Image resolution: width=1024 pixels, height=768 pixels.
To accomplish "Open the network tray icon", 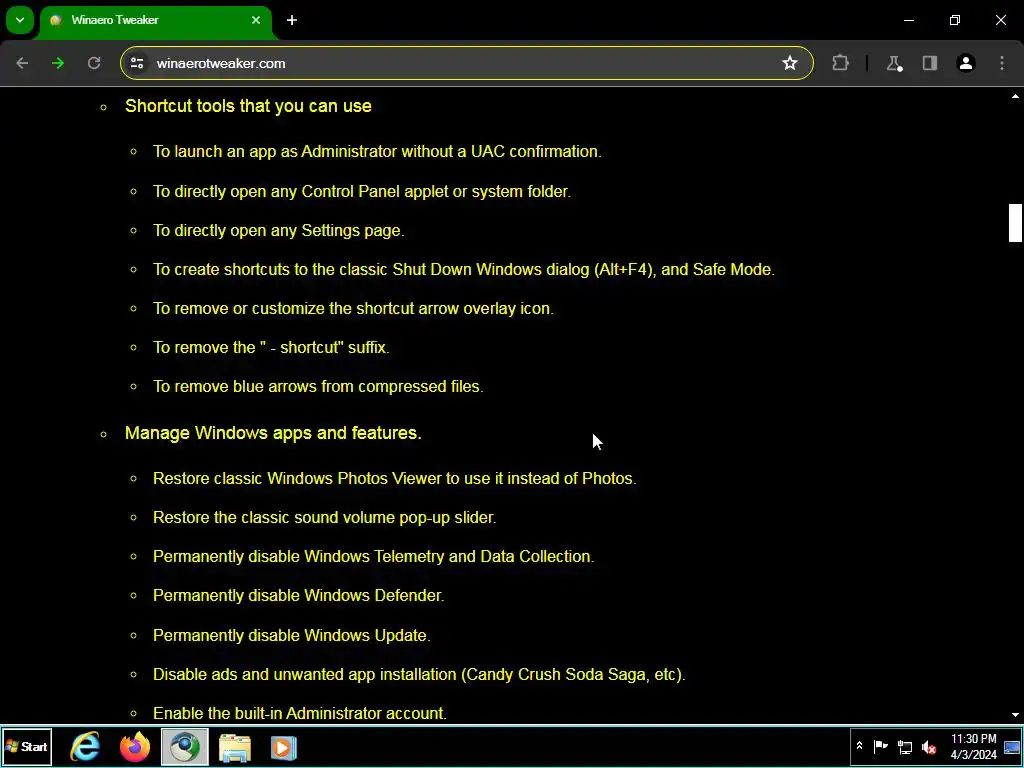I will point(904,746).
